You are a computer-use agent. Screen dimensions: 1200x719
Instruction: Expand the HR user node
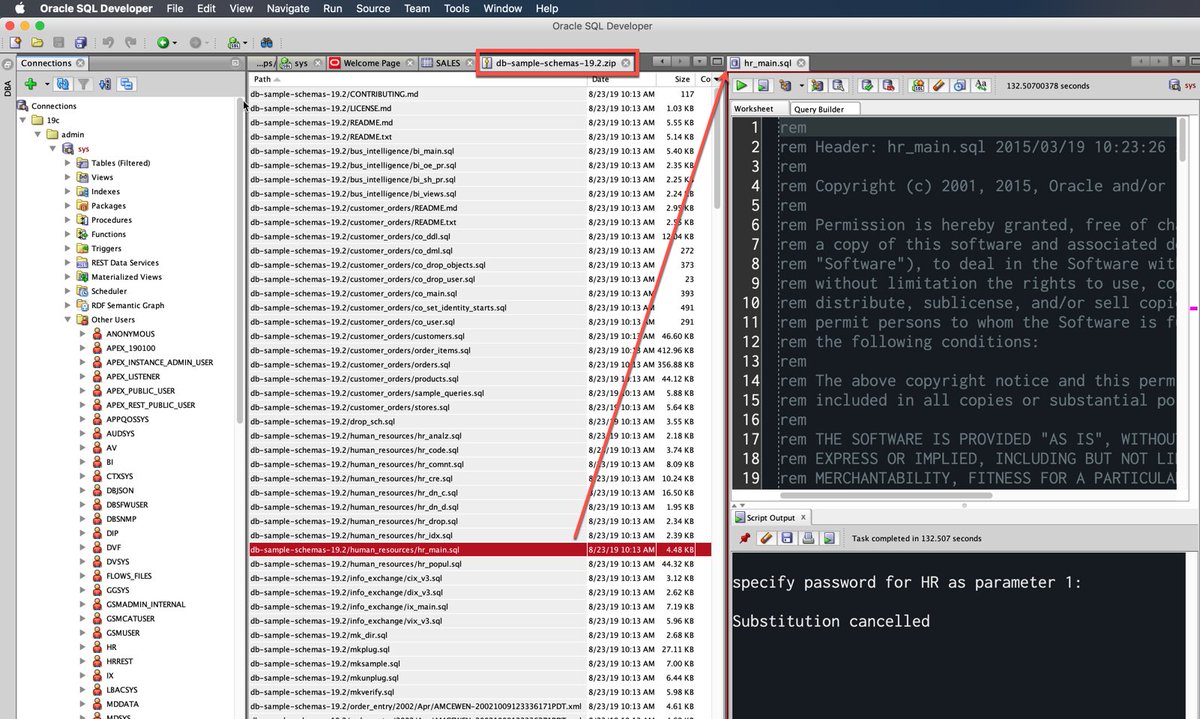83,647
